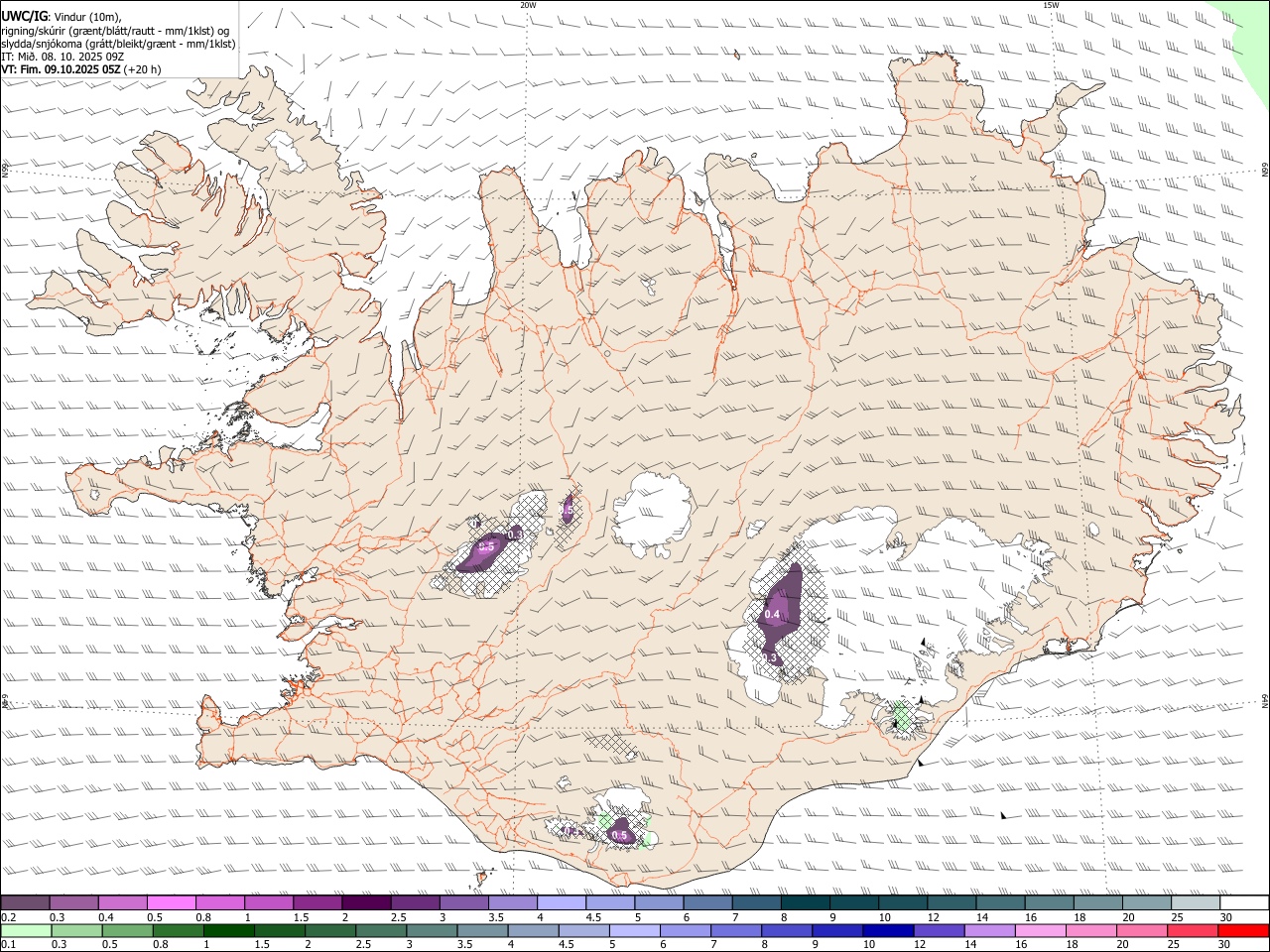Click the 15W longitude label
Viewport: 1270px width, 952px height.
pos(1051,5)
